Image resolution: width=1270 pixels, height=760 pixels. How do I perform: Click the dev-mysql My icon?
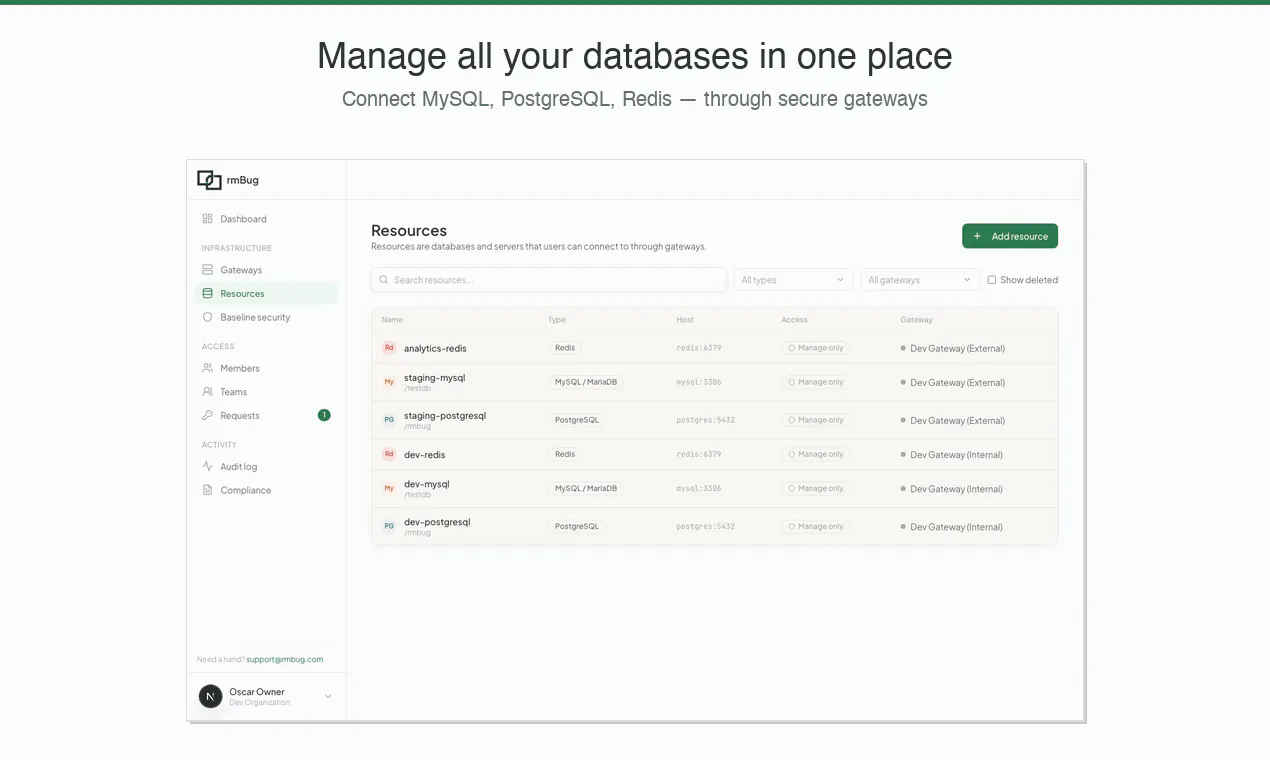[389, 488]
